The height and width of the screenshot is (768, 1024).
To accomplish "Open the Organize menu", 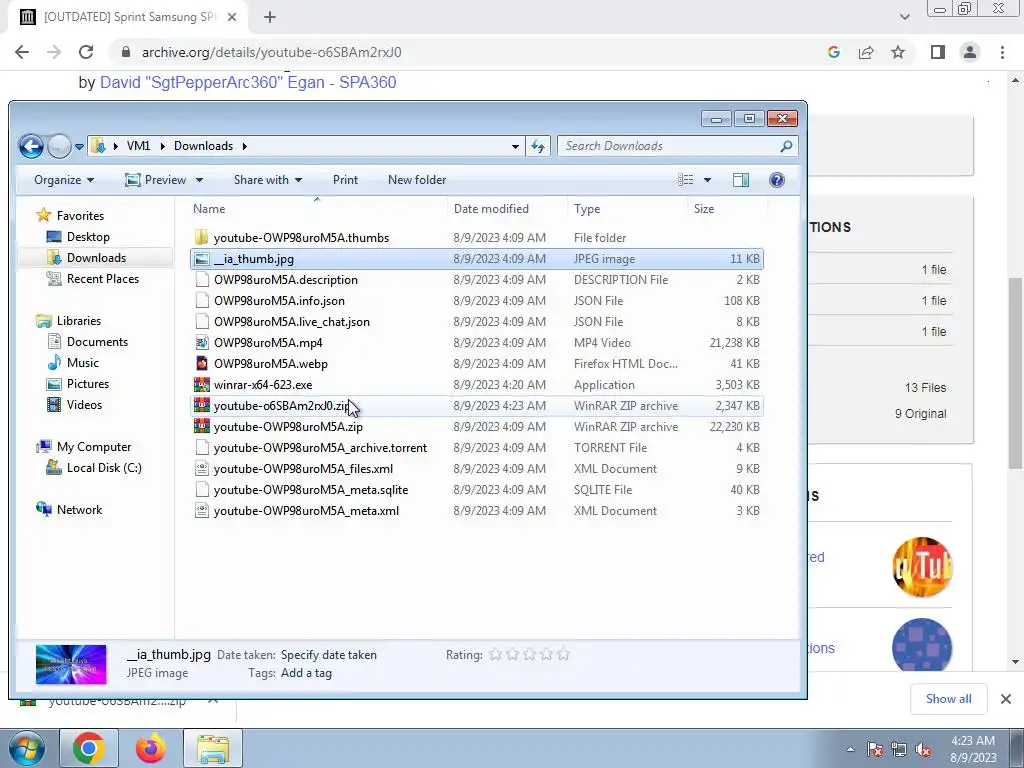I will pyautogui.click(x=64, y=180).
